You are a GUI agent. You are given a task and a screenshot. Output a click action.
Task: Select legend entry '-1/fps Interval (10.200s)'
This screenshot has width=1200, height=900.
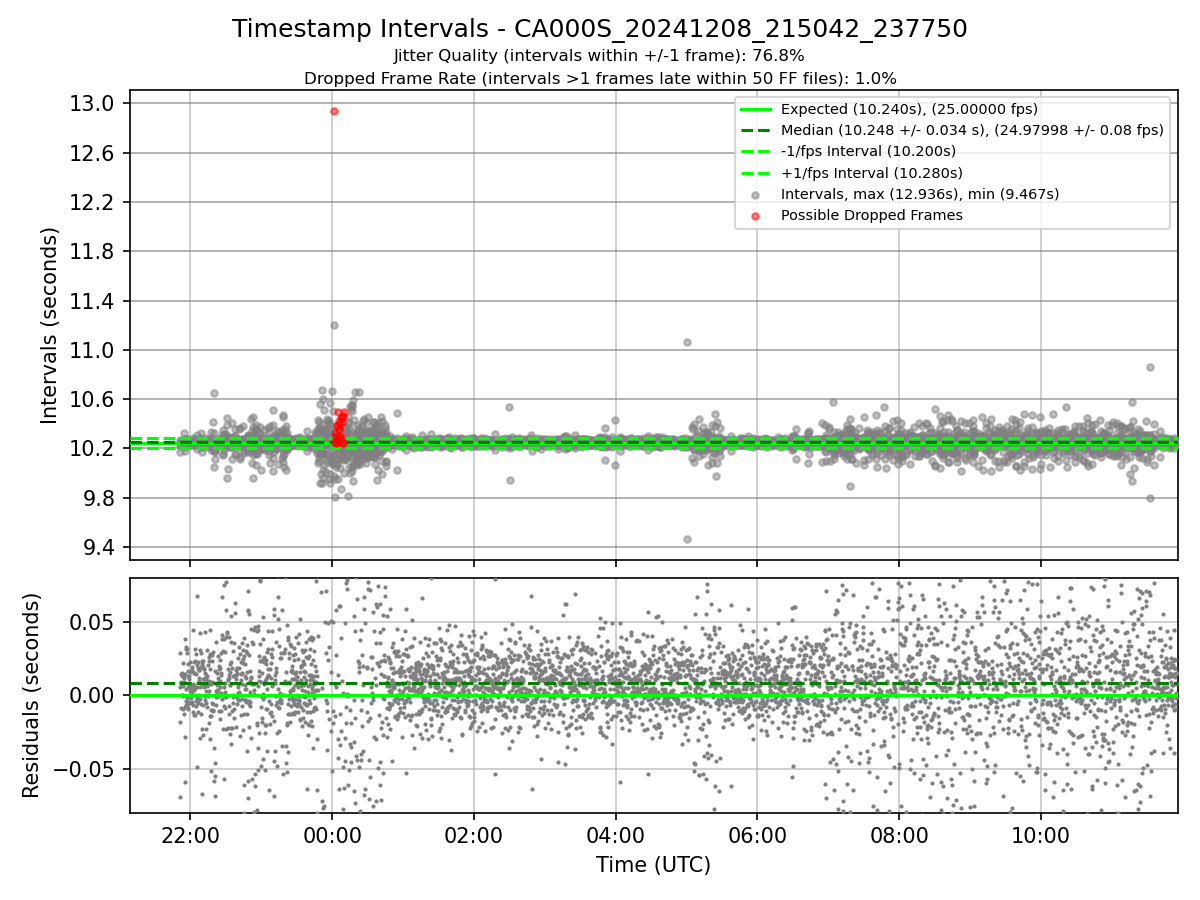tap(868, 151)
